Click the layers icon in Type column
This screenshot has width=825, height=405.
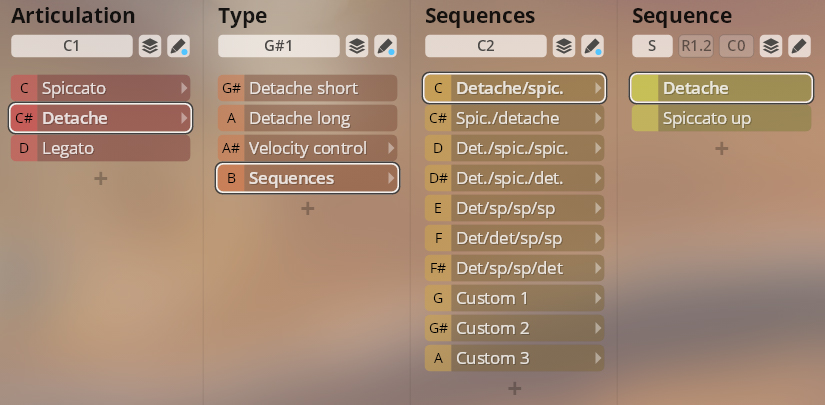[x=357, y=46]
